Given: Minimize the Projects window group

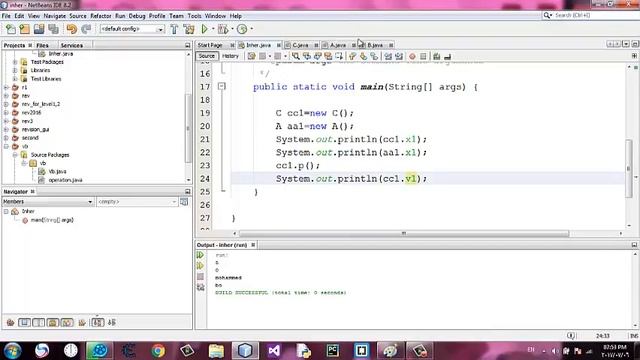Looking at the screenshot, I should coord(188,45).
